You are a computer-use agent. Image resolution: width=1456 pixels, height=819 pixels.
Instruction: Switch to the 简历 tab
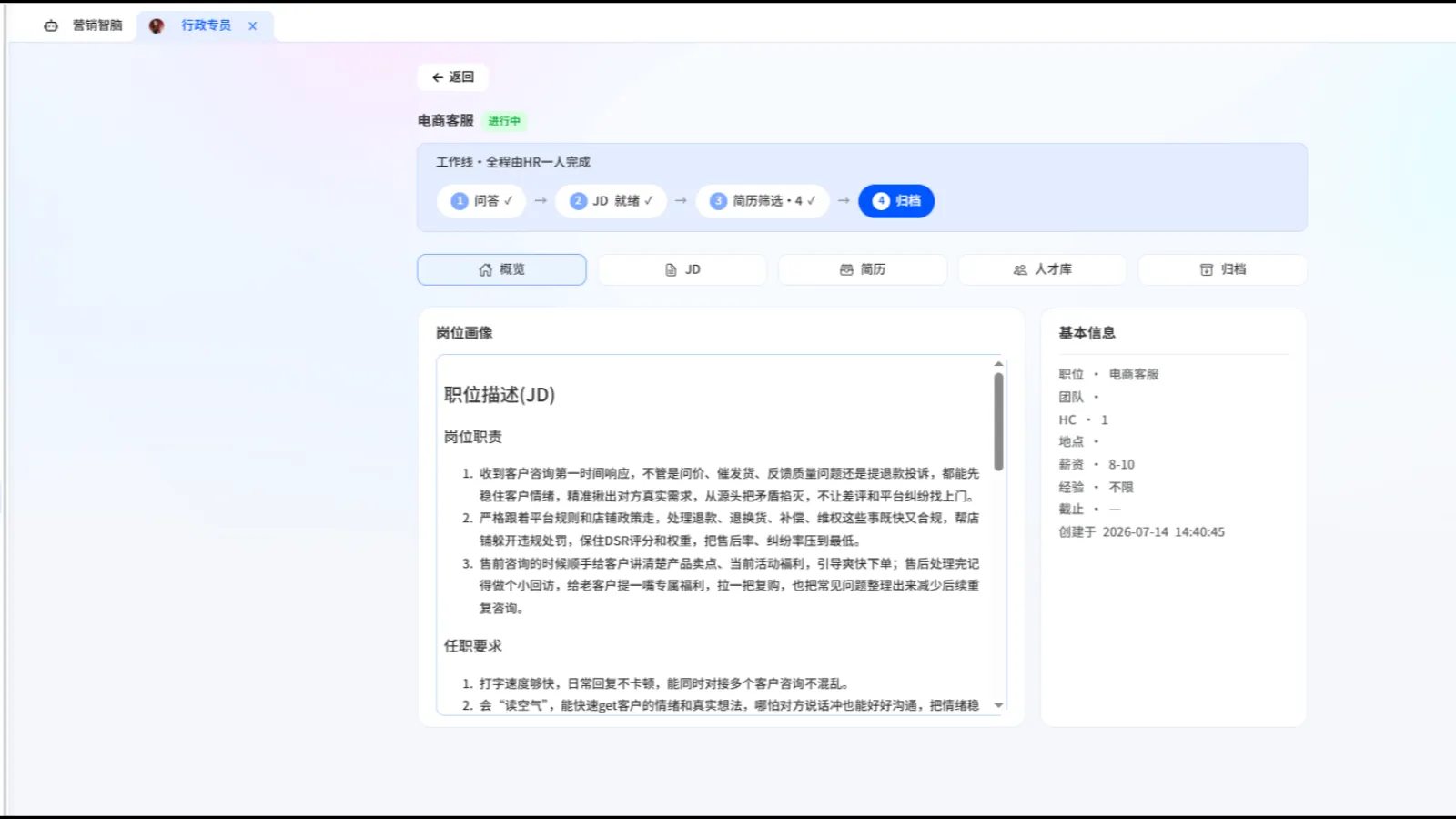(863, 269)
